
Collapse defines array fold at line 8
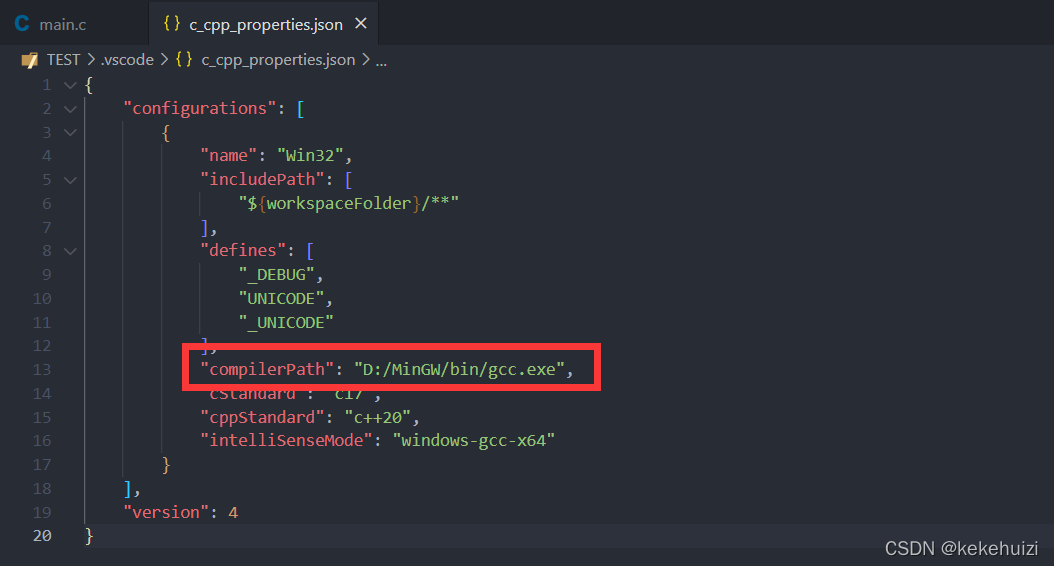[x=70, y=251]
